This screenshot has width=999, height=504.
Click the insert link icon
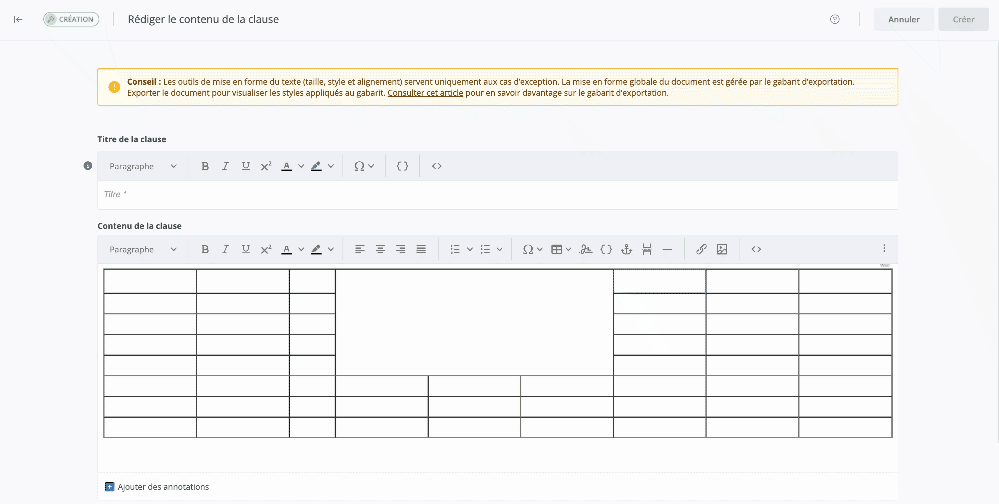tap(701, 249)
